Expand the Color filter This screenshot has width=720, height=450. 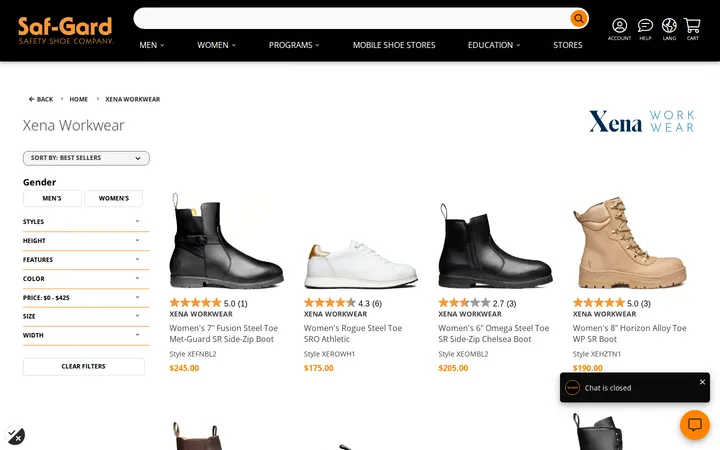click(86, 279)
